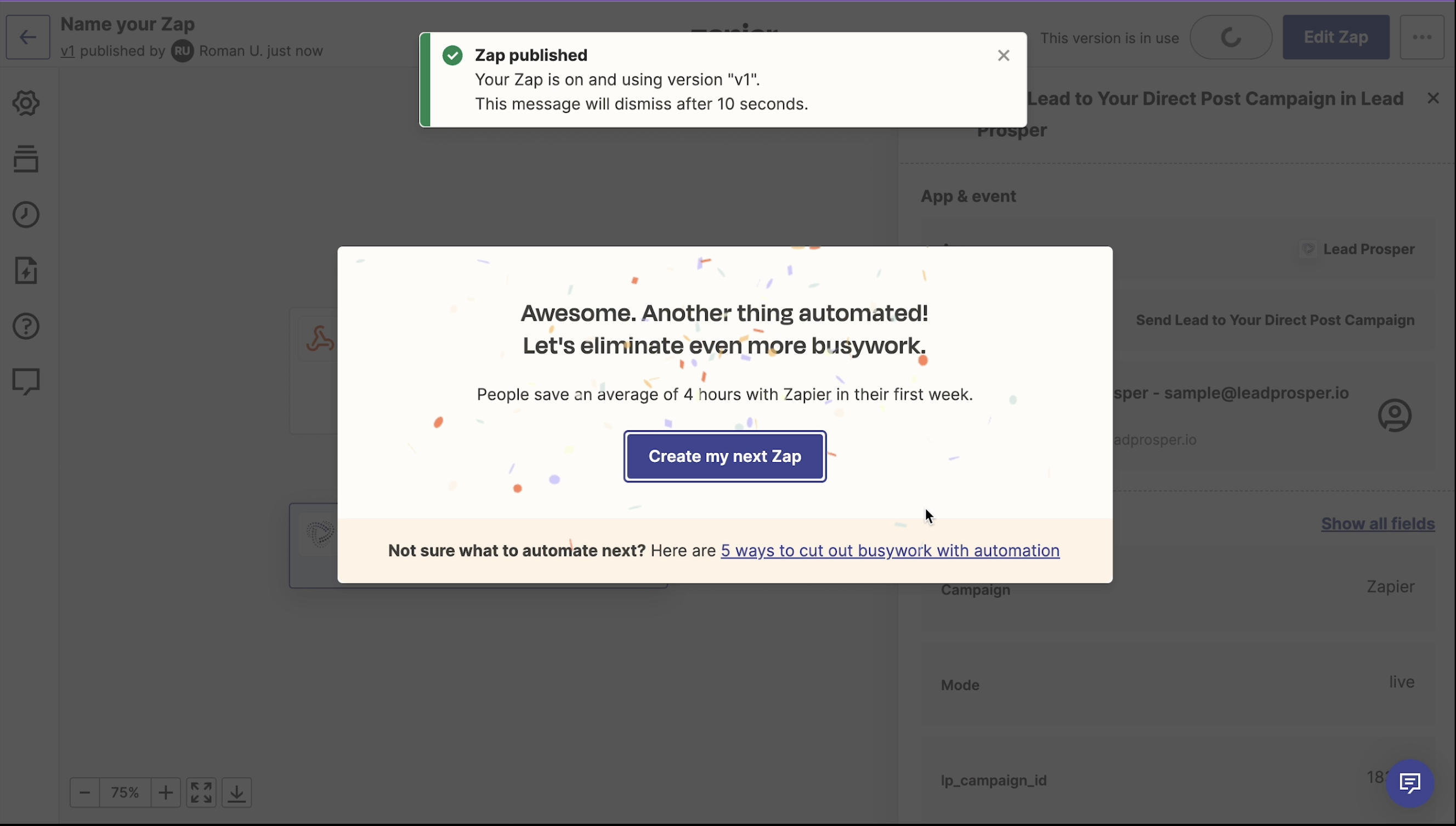Click the fit-to-view expand icon
The width and height of the screenshot is (1456, 826).
point(201,793)
